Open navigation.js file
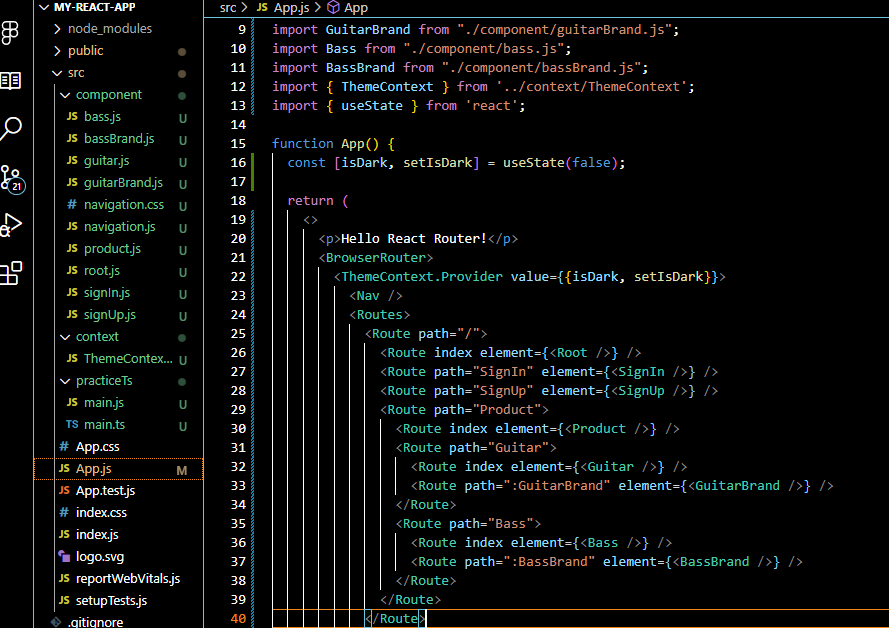 coord(119,227)
